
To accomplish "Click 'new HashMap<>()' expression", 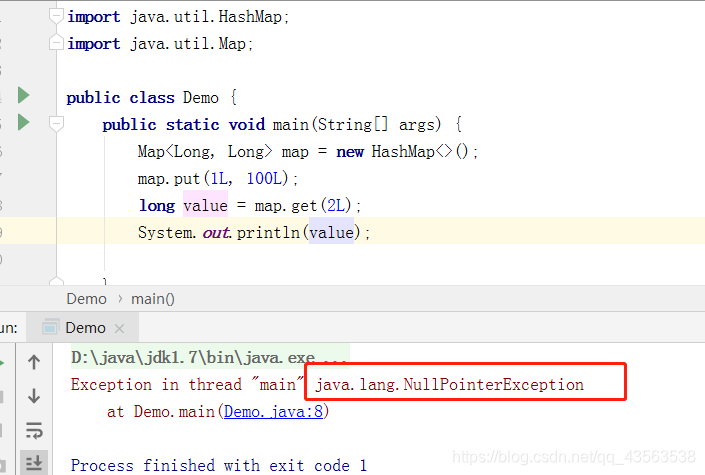I will [403, 152].
